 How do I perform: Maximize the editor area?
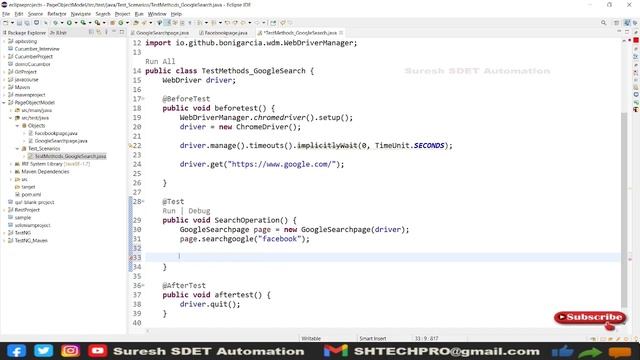(x=627, y=32)
